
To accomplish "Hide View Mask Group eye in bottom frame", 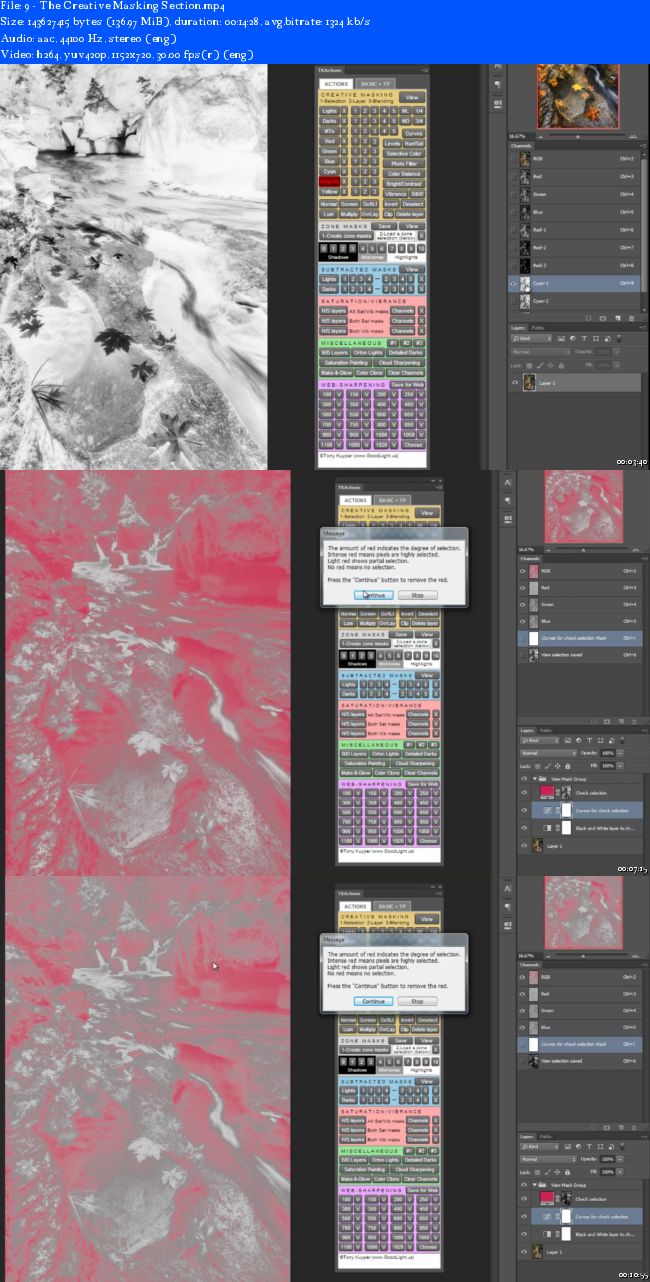I will click(x=524, y=1185).
